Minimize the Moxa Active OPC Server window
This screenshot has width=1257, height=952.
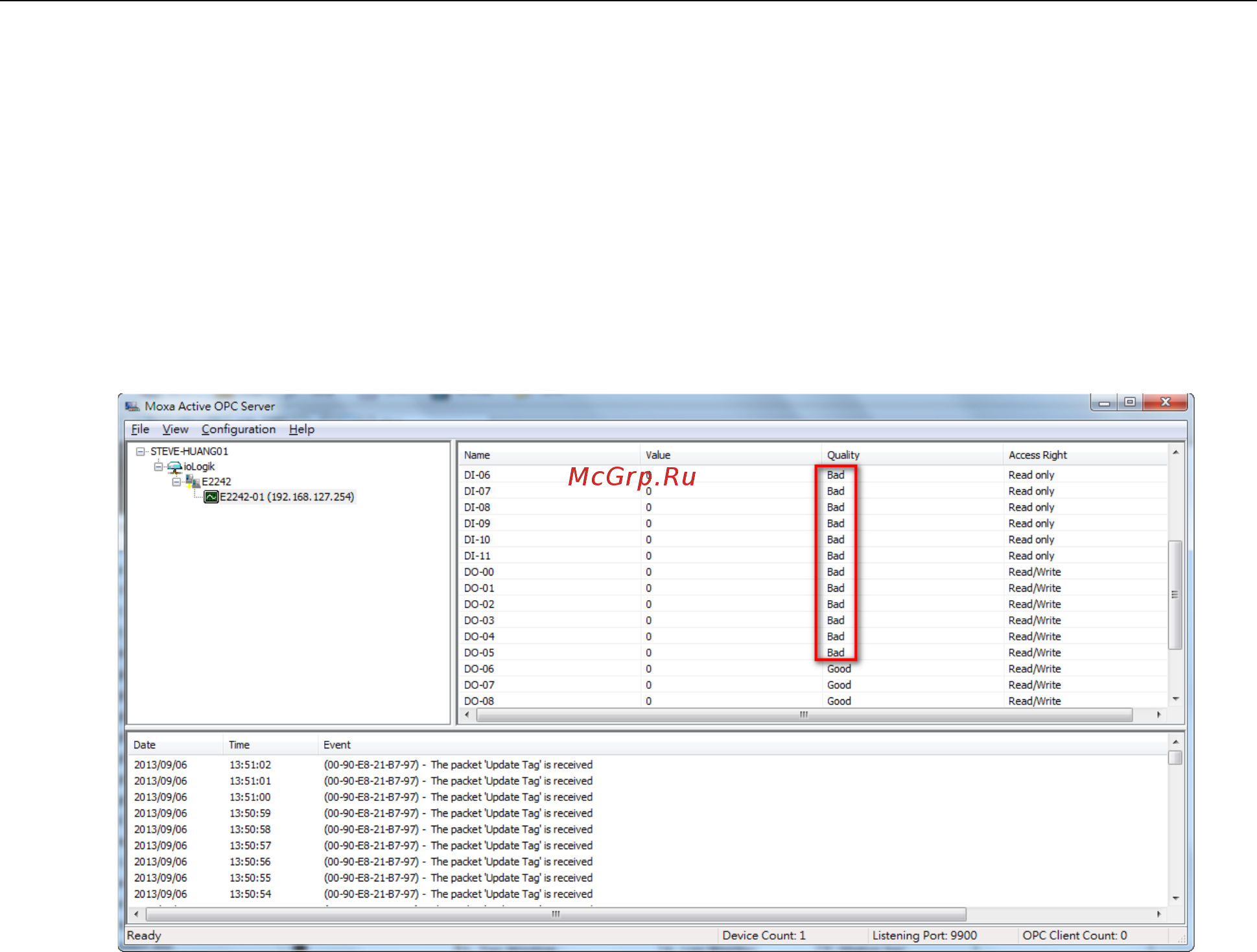(x=1104, y=402)
